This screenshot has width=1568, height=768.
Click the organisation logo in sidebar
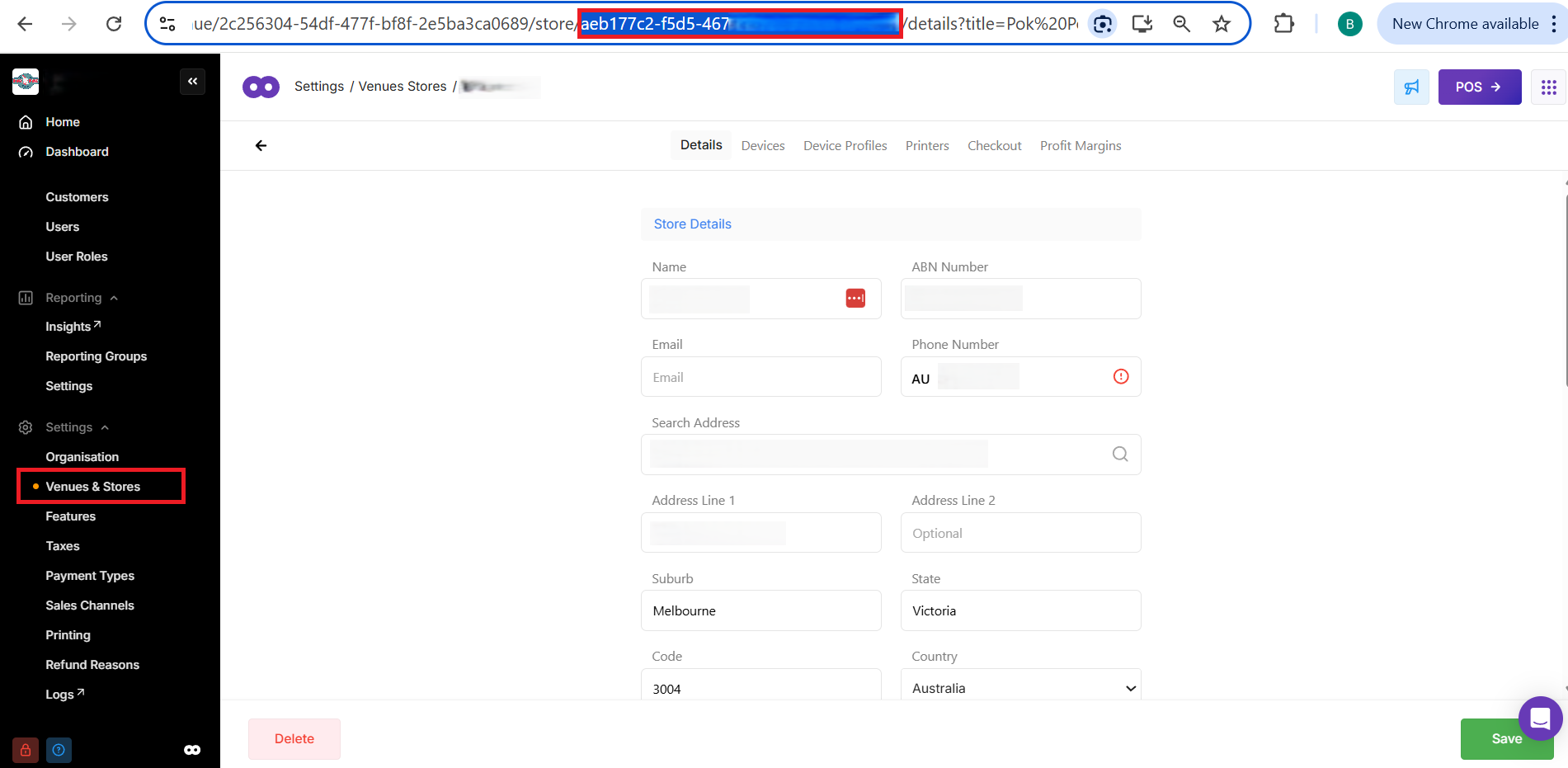(x=26, y=81)
